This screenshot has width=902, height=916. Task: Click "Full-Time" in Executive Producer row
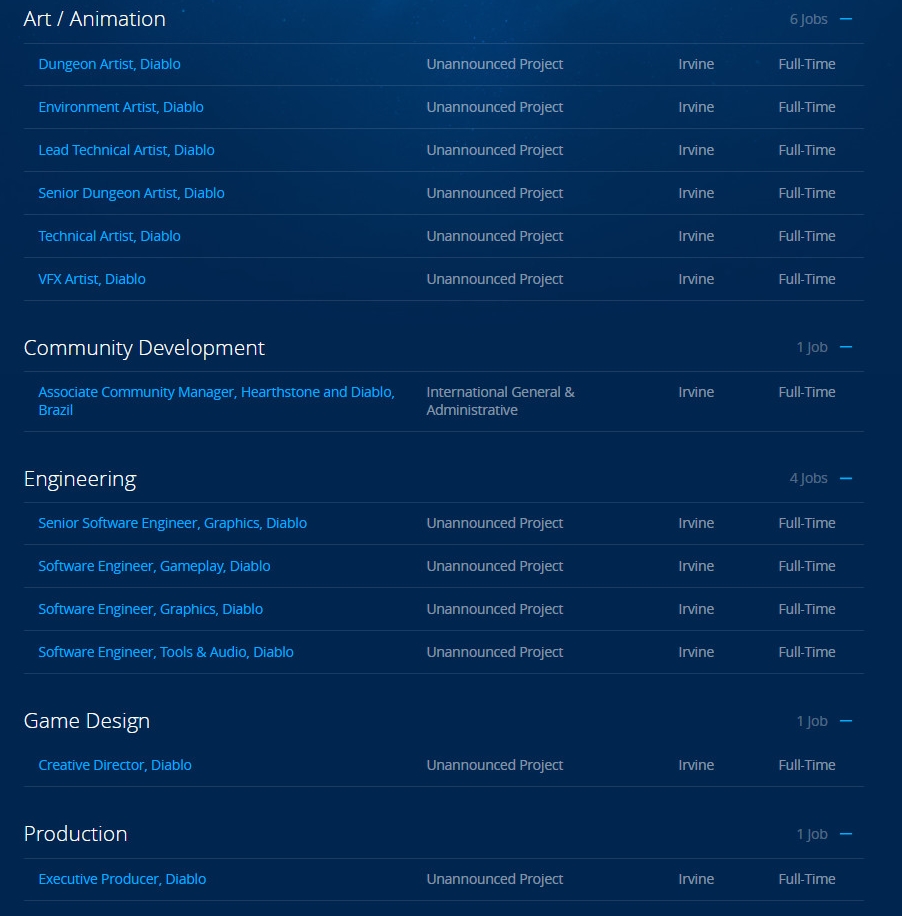[x=807, y=879]
